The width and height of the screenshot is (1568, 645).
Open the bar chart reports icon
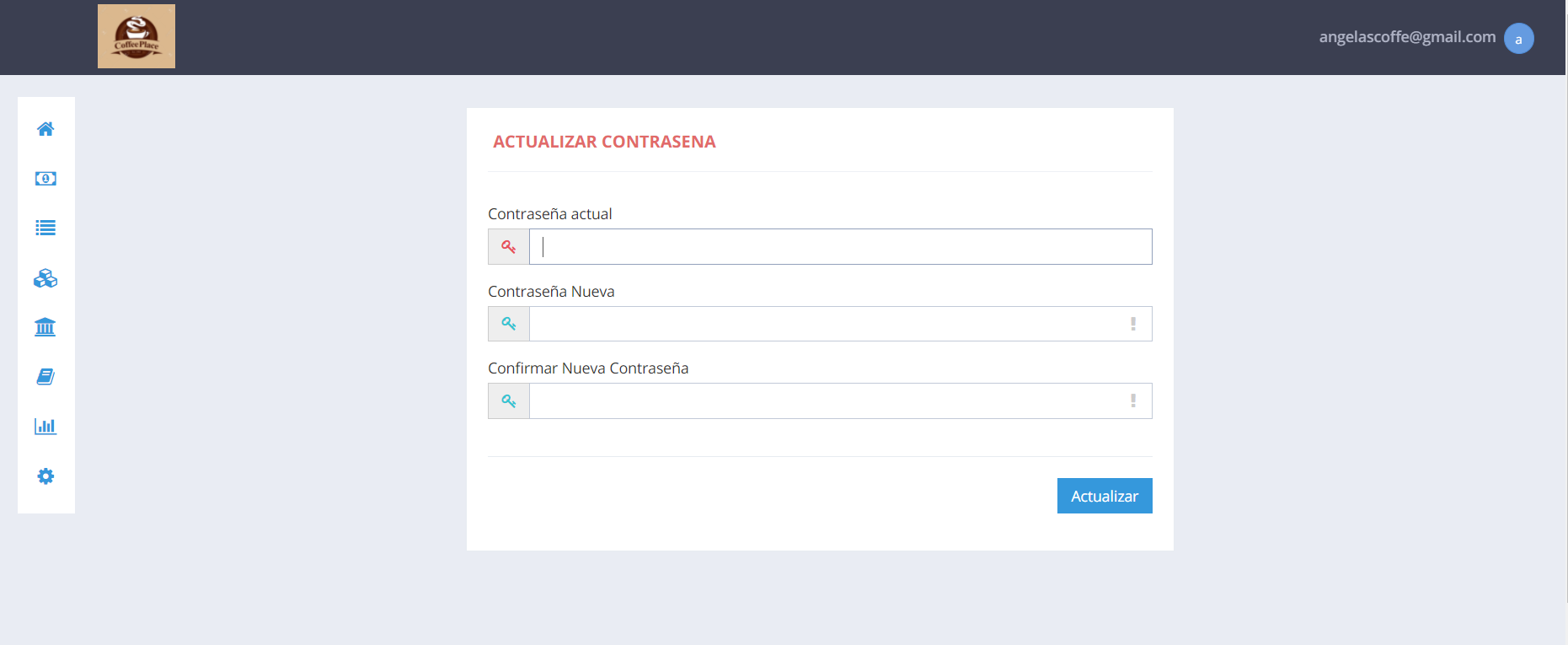coord(45,426)
